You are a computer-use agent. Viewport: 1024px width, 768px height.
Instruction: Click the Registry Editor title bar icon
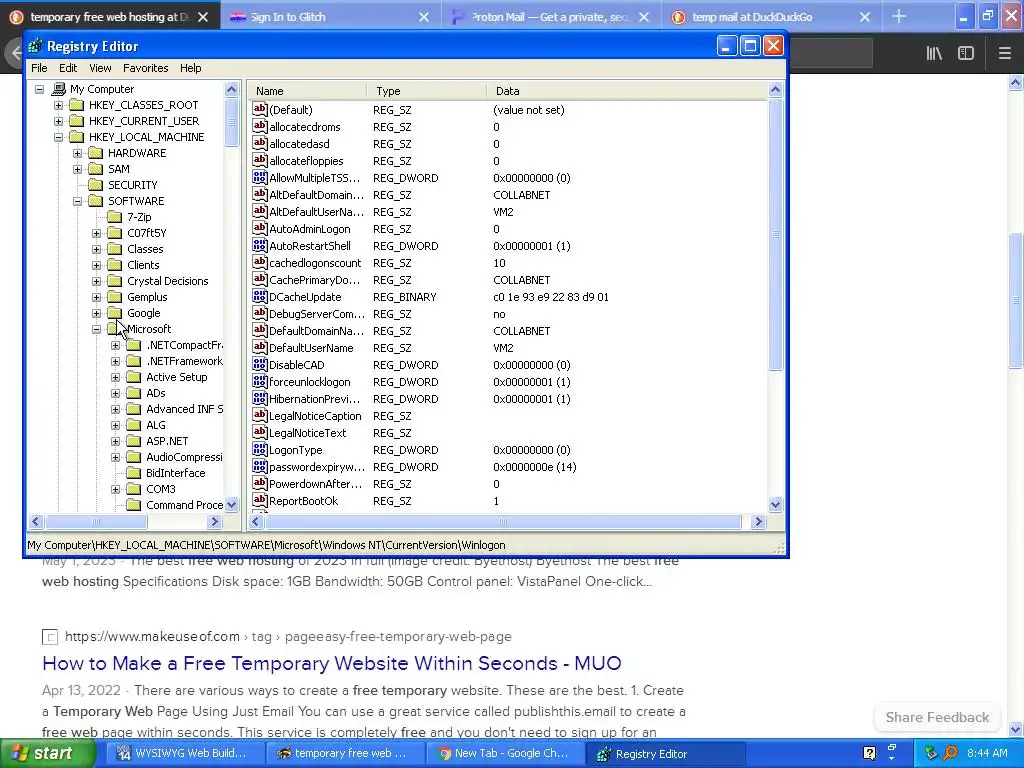point(35,46)
